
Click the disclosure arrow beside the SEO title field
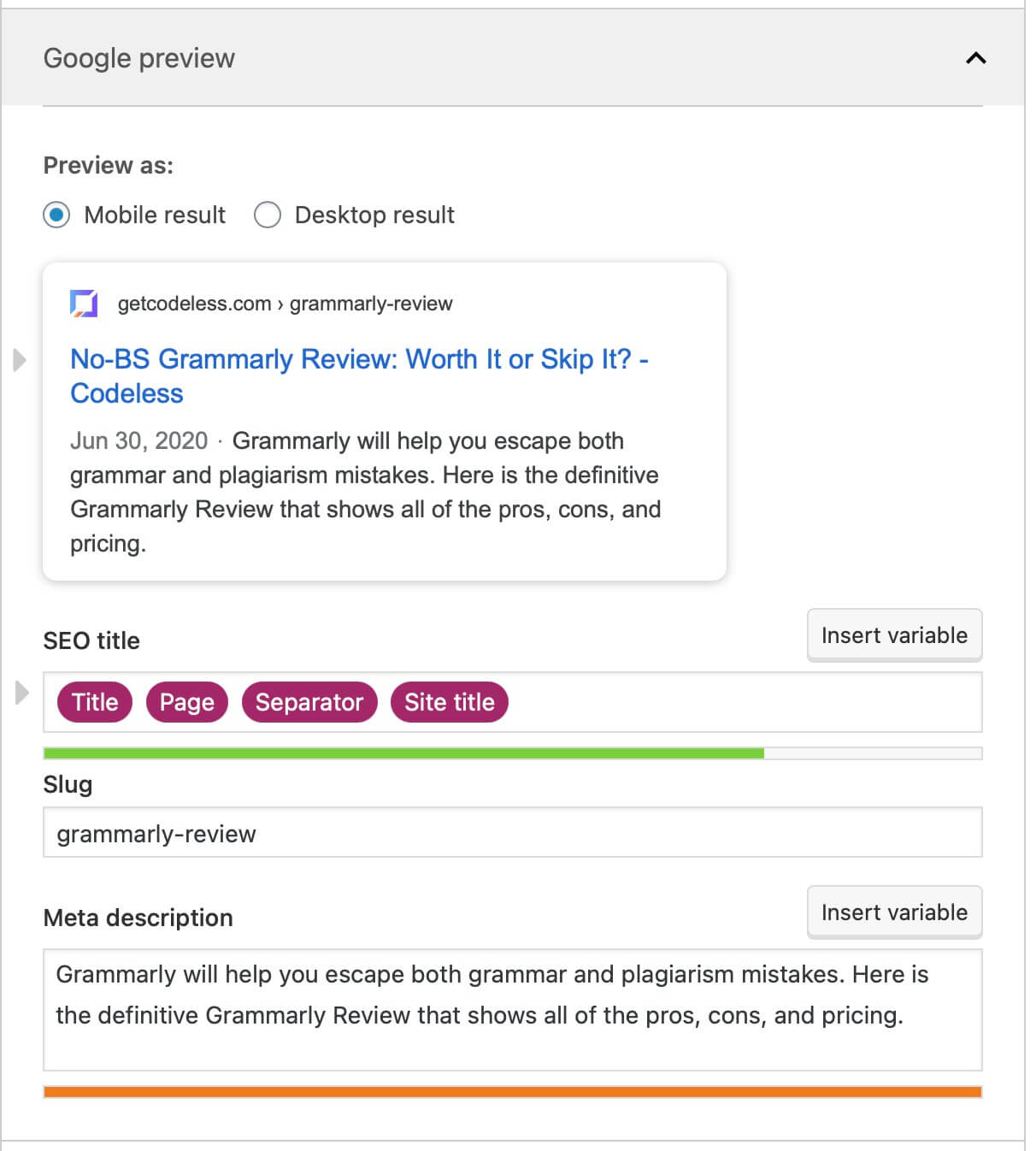pyautogui.click(x=19, y=693)
